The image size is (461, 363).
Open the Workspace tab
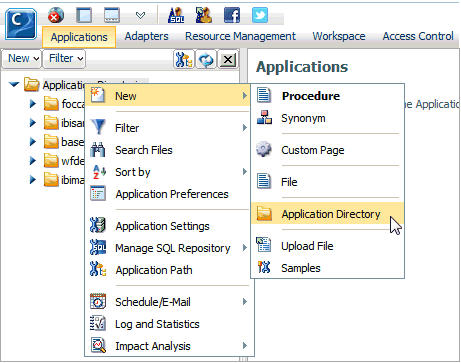pyautogui.click(x=339, y=36)
